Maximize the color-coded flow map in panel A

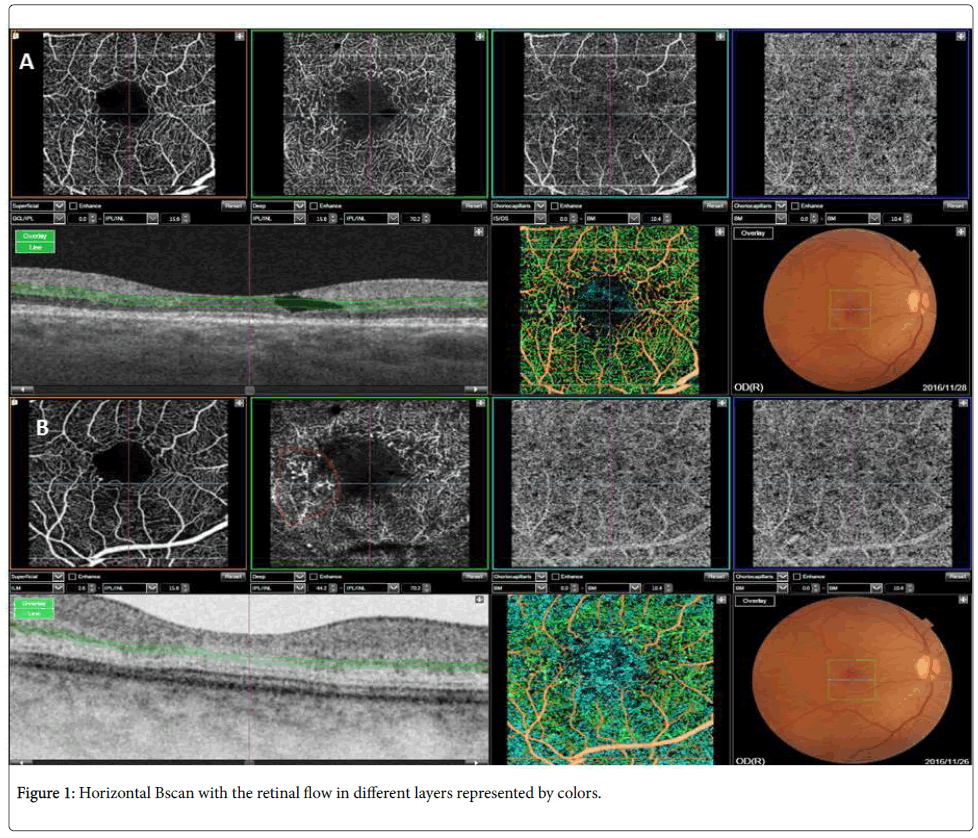coord(720,232)
